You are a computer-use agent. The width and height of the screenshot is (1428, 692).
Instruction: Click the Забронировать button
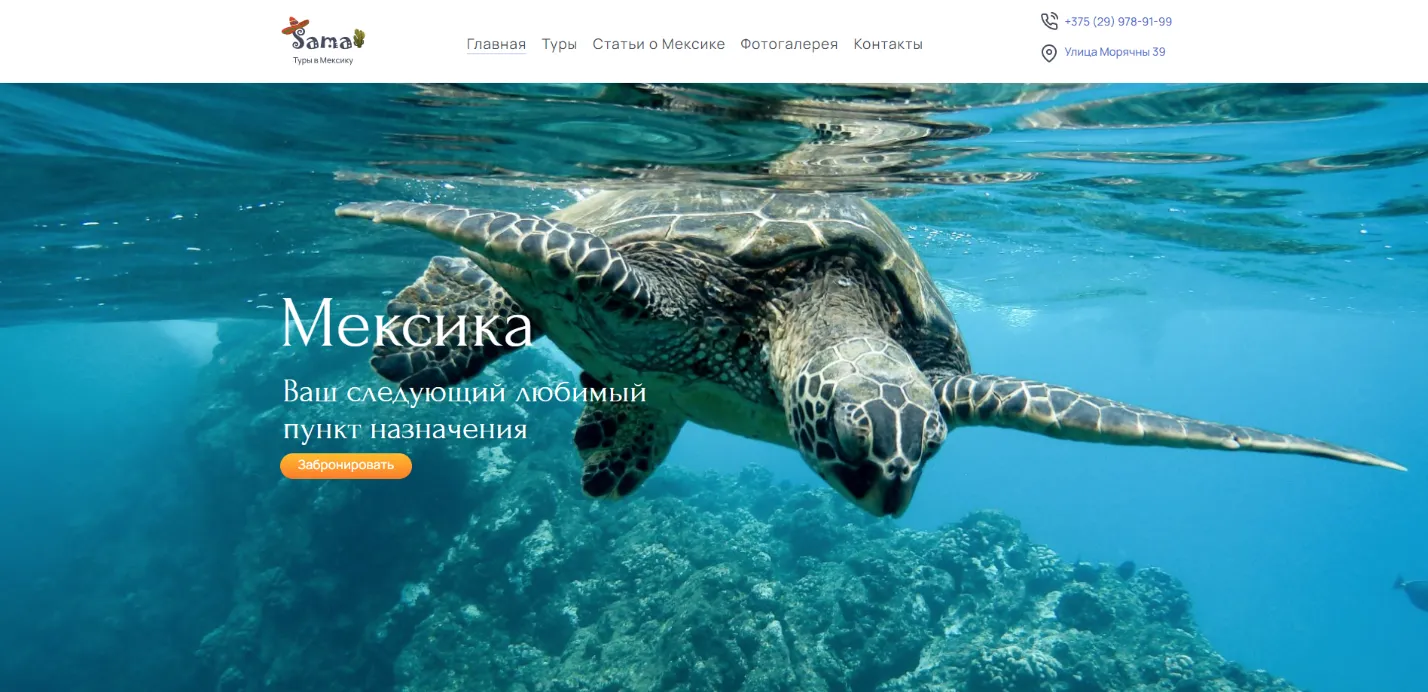pos(346,466)
